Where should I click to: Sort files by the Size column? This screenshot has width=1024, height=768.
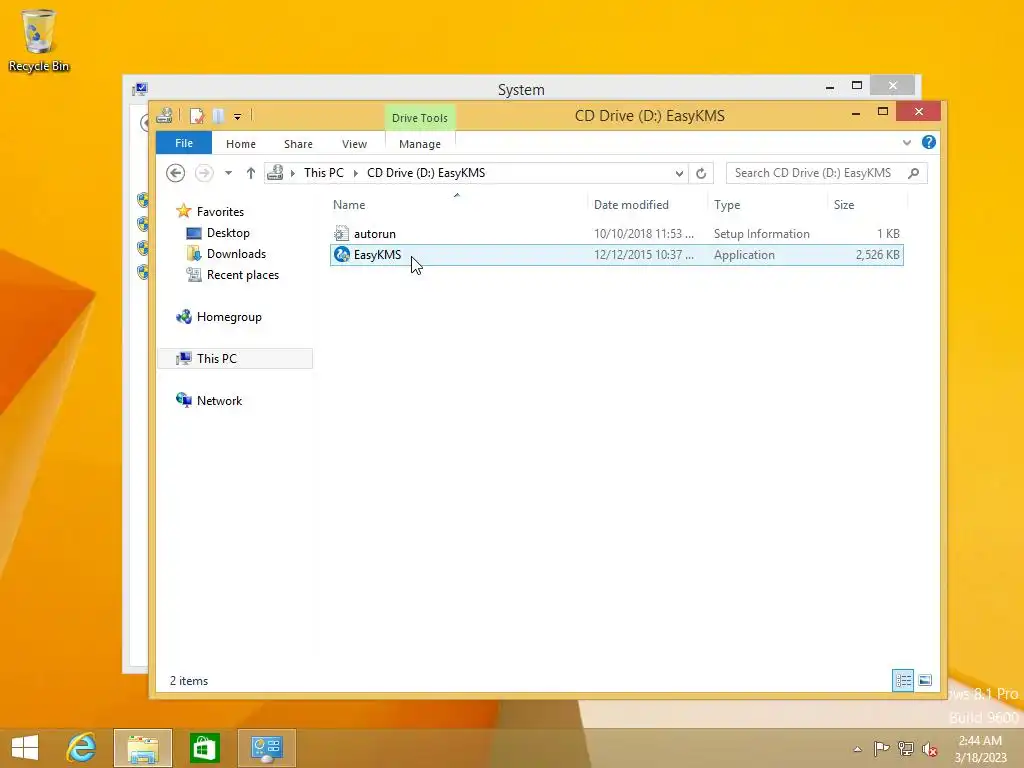pos(844,204)
